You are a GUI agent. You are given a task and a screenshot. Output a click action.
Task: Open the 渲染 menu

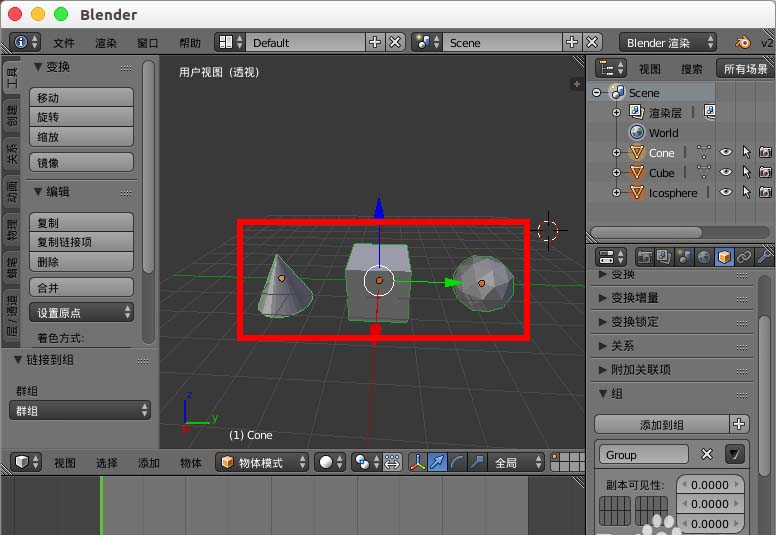coord(106,43)
